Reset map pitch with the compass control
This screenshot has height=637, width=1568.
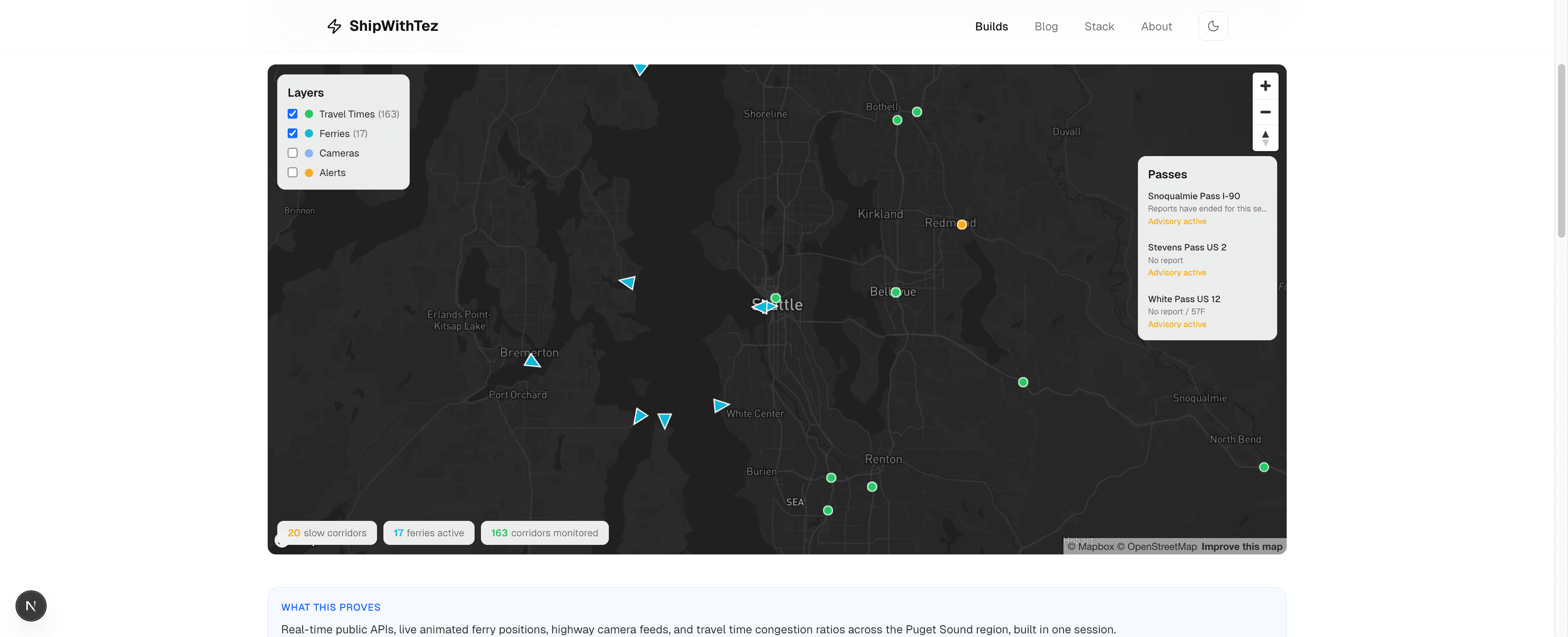[x=1265, y=138]
